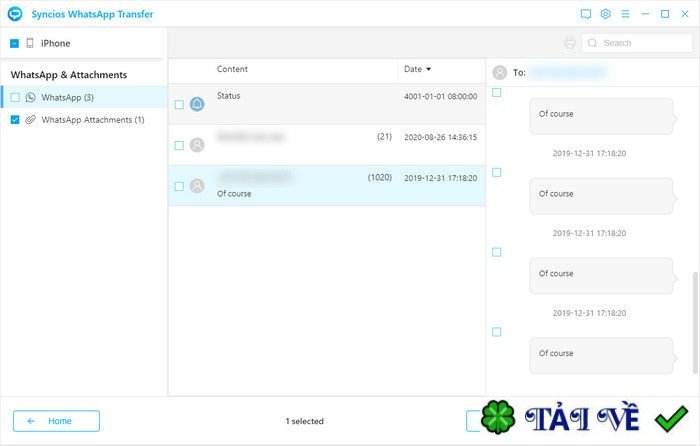This screenshot has height=446, width=700.
Task: Click the printer icon next to search
Action: tap(570, 43)
